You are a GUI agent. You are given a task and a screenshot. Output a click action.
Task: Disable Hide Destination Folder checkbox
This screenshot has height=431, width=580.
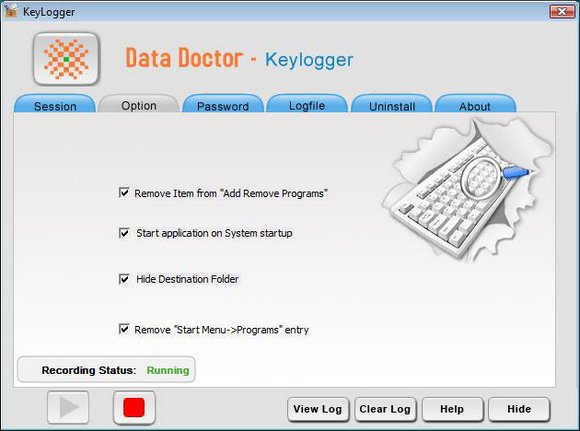coord(124,279)
